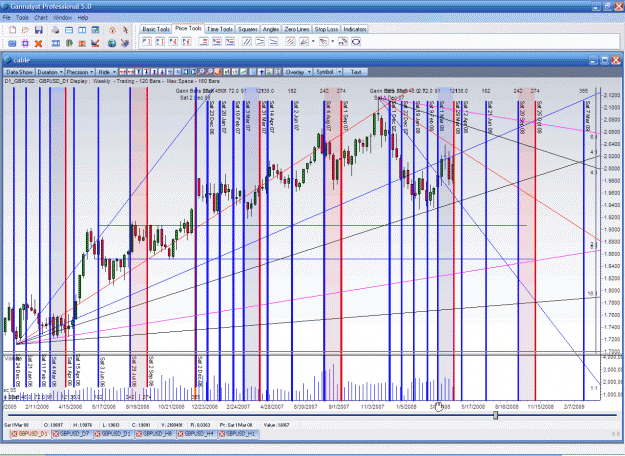Screen dimensions: 625x456
Task: Switch to the Indicators tab
Action: point(355,29)
